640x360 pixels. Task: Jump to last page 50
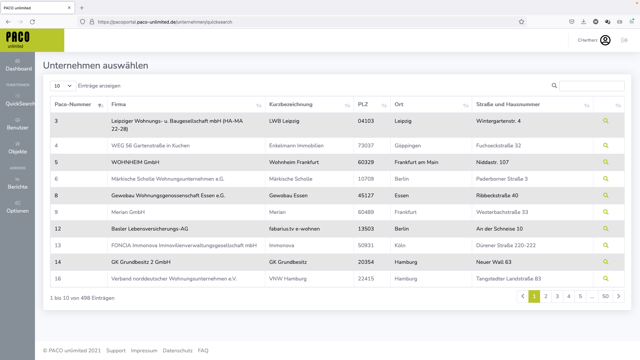tap(605, 296)
